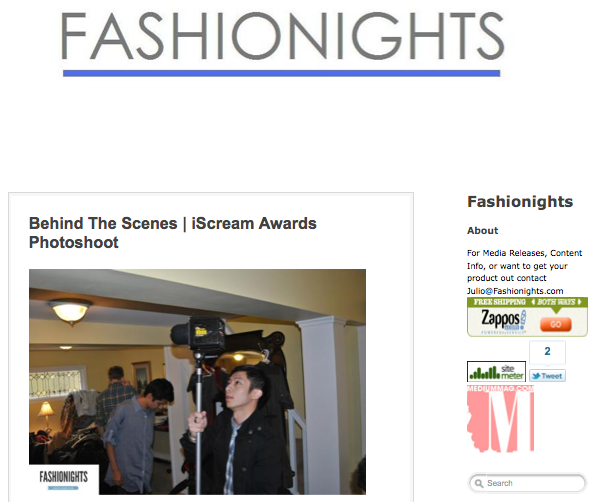The width and height of the screenshot is (600, 502).
Task: Click the blue underline beneath header logo
Action: (x=282, y=73)
